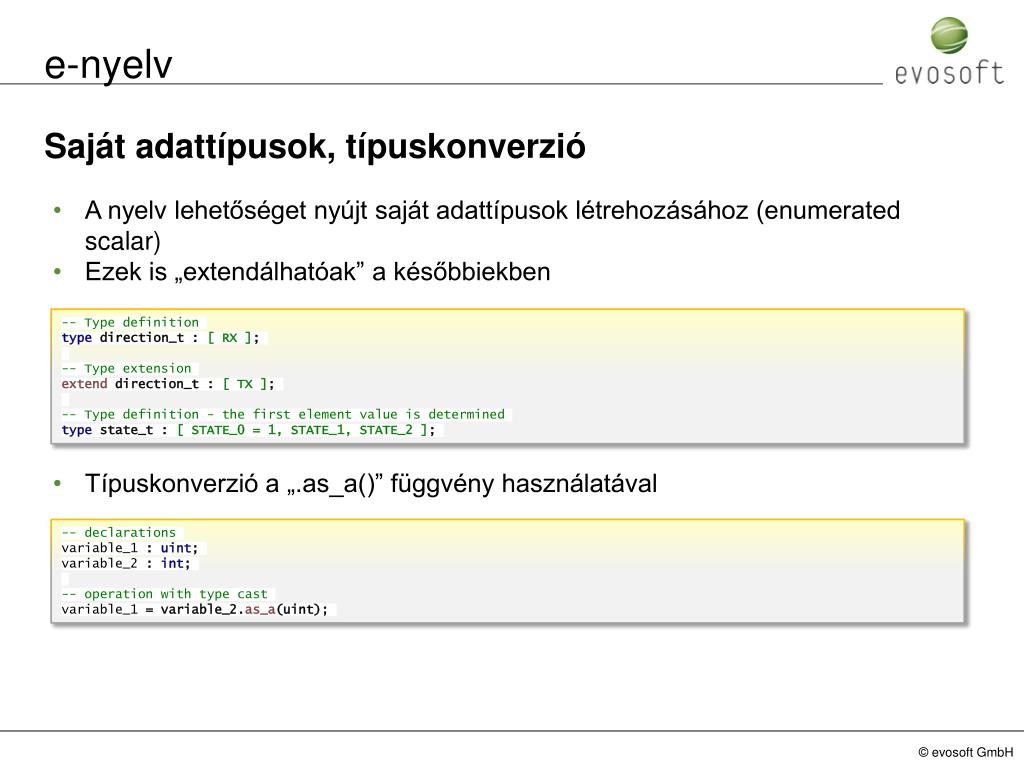Viewport: 1024px width, 768px height.
Task: Click the '© evosoft GmbH' footer text
Action: pyautogui.click(x=966, y=752)
